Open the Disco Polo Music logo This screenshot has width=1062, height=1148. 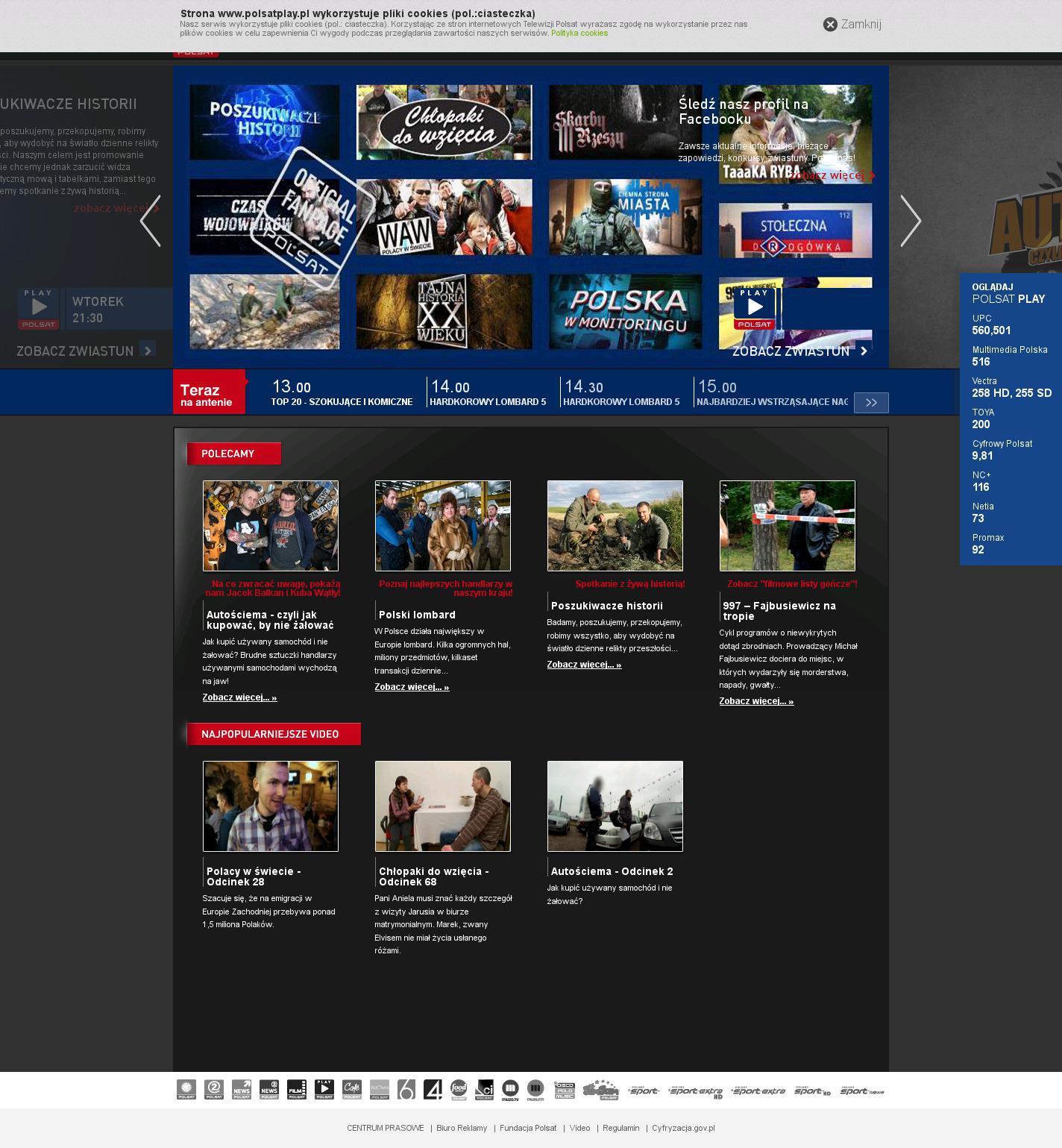(x=564, y=1089)
